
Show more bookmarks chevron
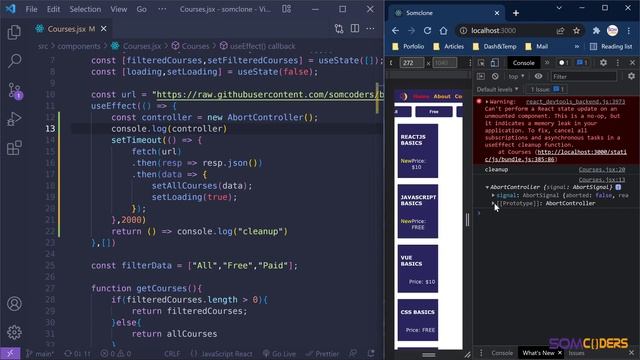pyautogui.click(x=576, y=47)
